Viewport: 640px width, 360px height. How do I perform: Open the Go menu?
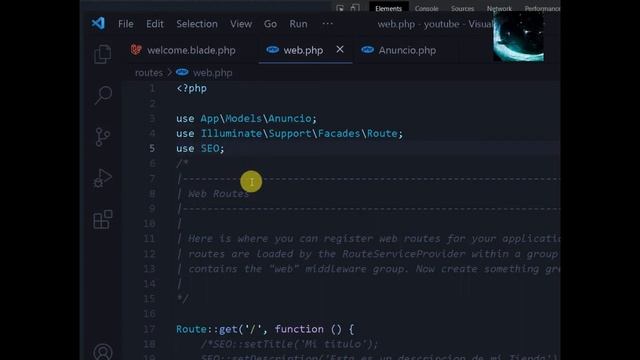coord(270,24)
